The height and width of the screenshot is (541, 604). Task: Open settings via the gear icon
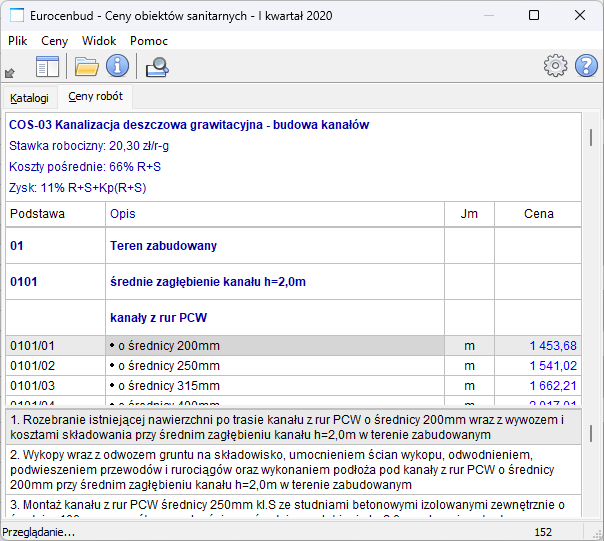pyautogui.click(x=555, y=67)
